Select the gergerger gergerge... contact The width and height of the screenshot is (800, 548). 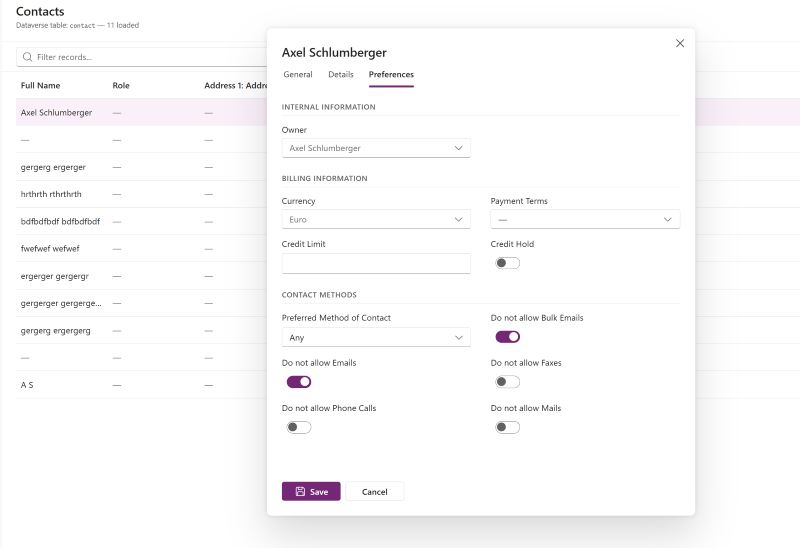click(141, 303)
